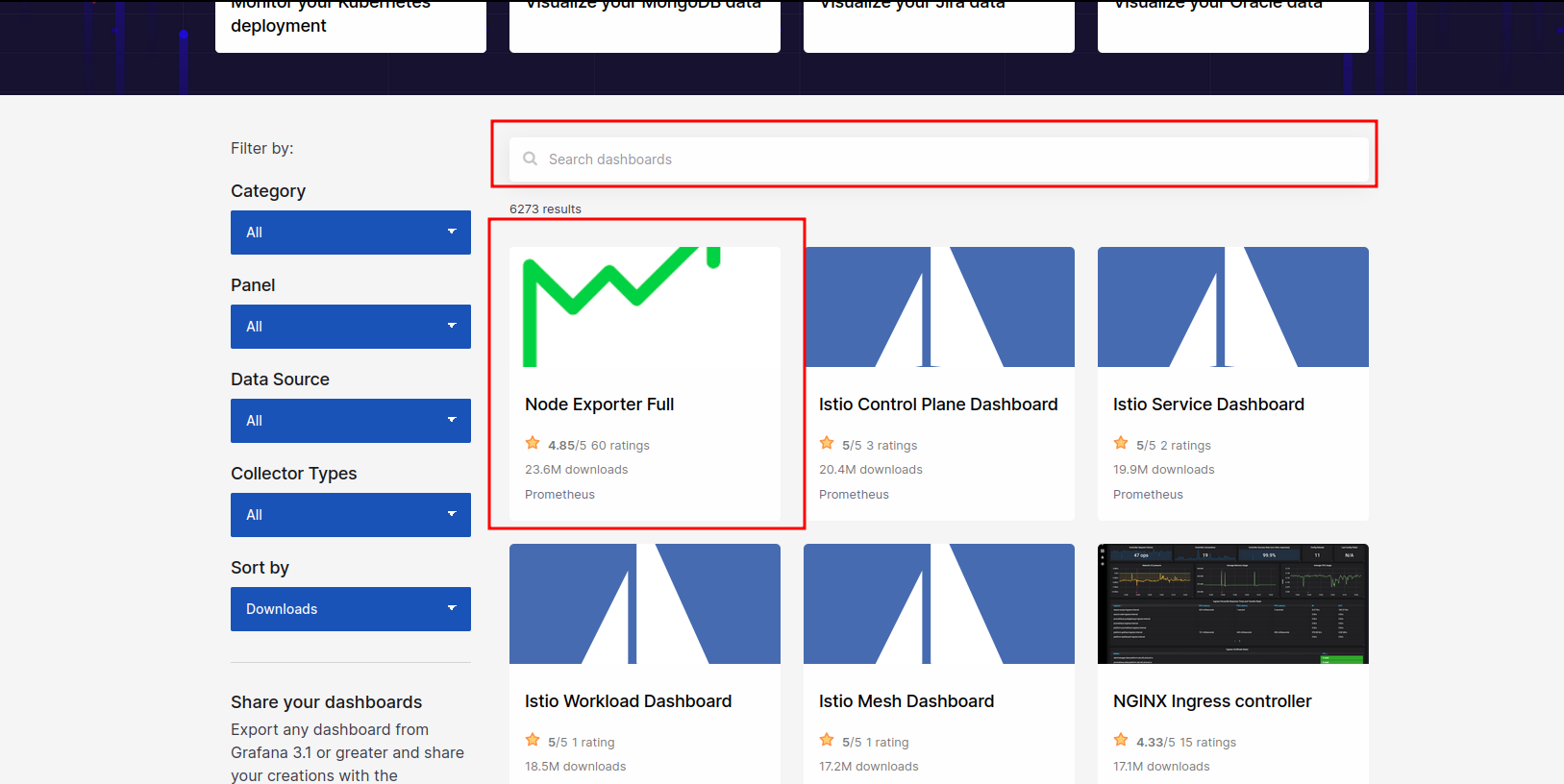Click the Istio Service Dashboard title
The height and width of the screenshot is (784, 1564).
pyautogui.click(x=1208, y=404)
